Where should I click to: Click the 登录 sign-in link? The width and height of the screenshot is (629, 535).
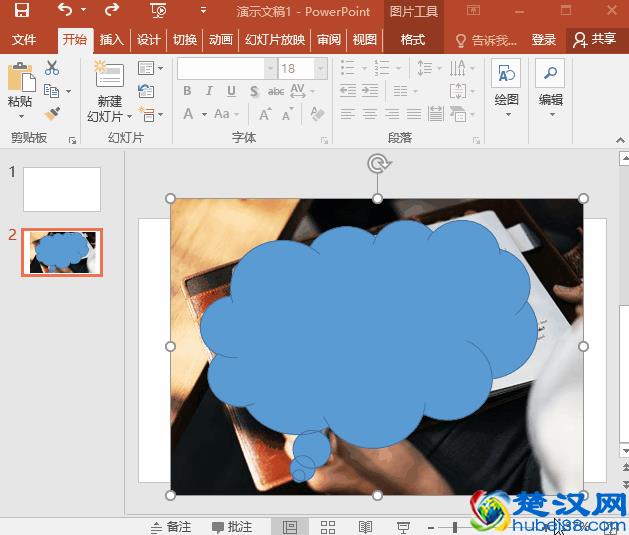pos(544,40)
